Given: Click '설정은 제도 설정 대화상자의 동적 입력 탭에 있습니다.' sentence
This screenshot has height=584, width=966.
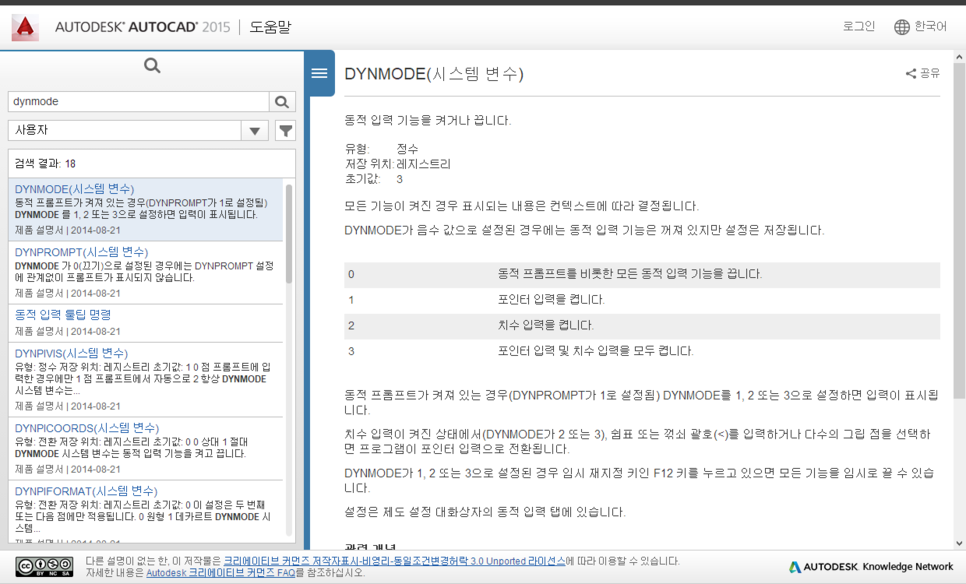Looking at the screenshot, I should (x=484, y=513).
